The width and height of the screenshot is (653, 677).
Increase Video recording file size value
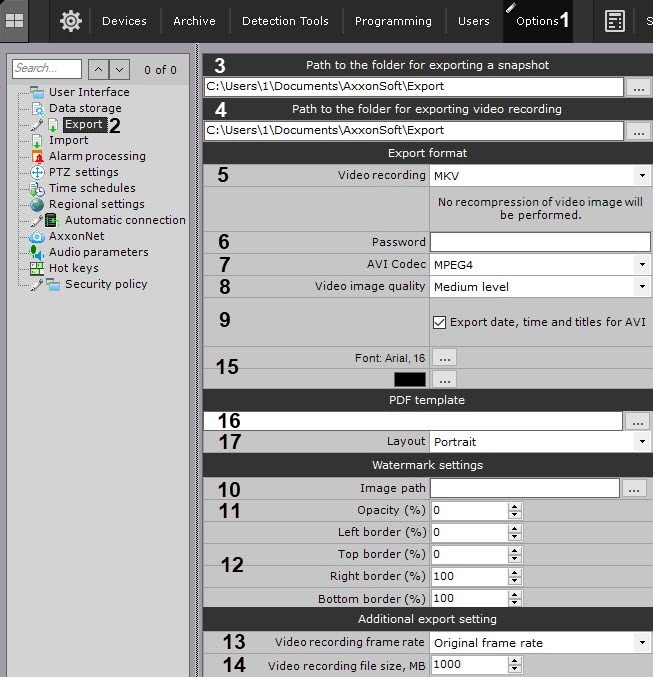coord(514,660)
